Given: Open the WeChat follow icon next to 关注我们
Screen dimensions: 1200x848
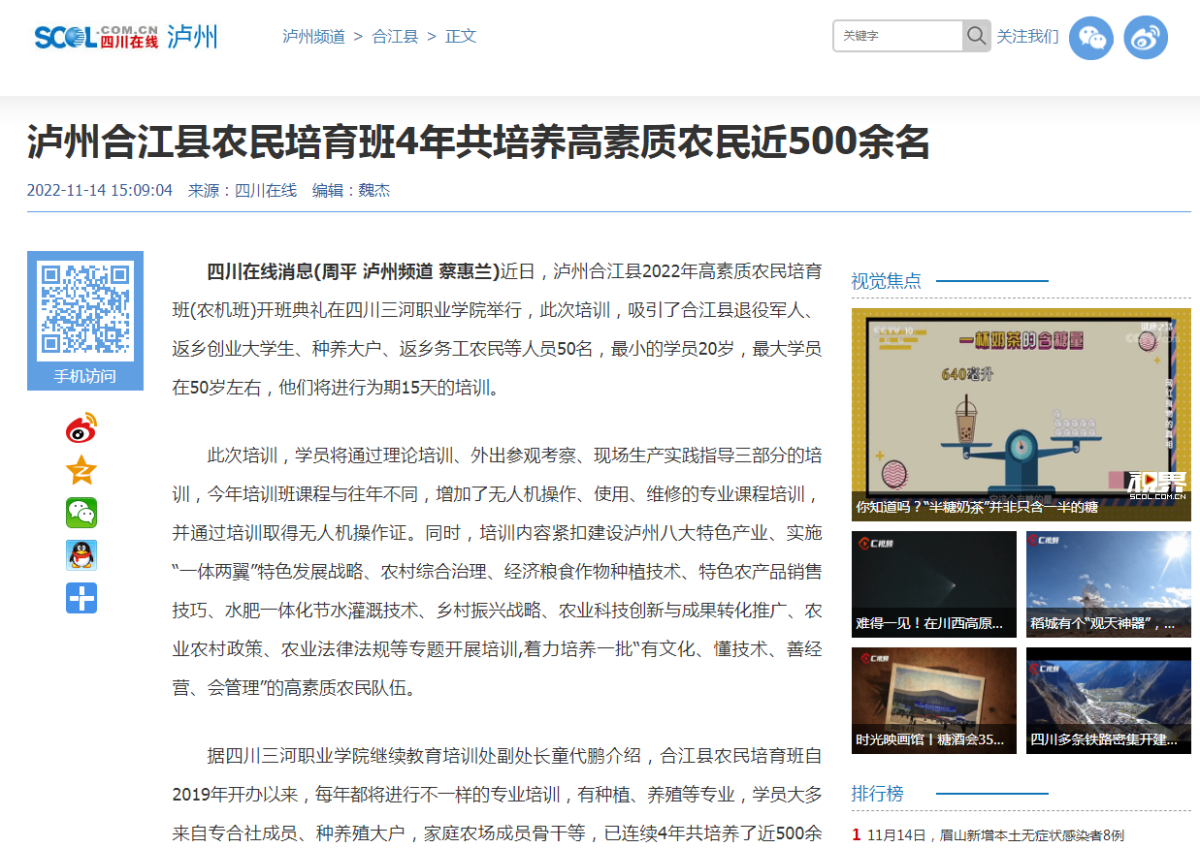Looking at the screenshot, I should point(1090,38).
